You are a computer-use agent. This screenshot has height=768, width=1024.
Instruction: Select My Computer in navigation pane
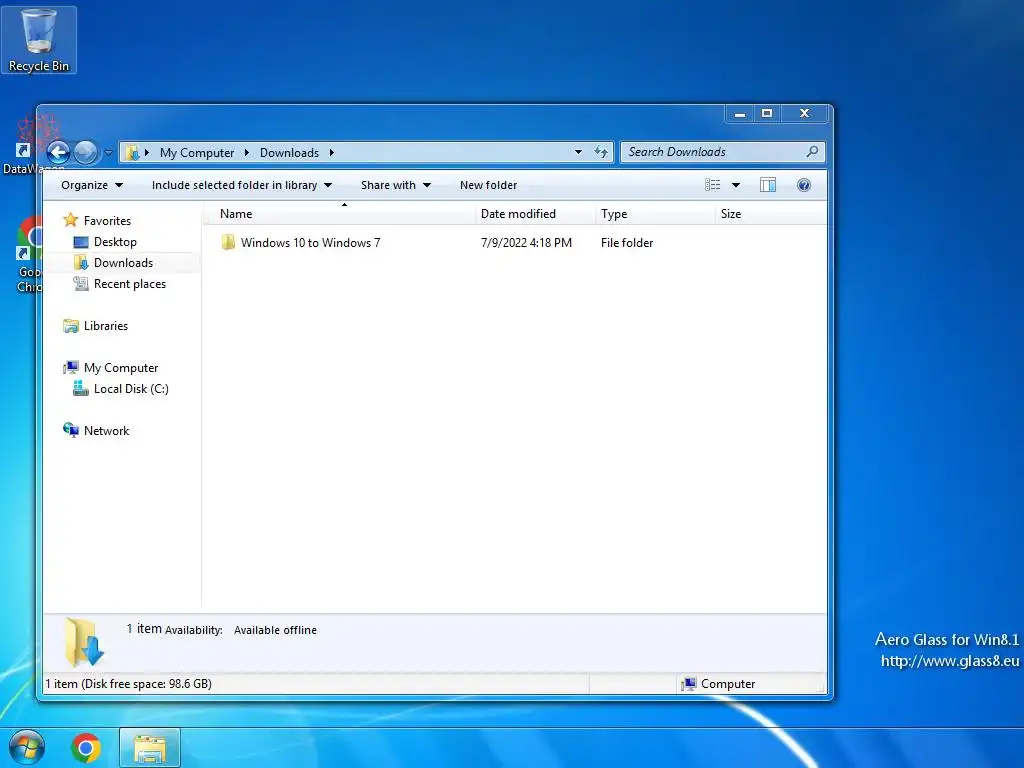121,368
